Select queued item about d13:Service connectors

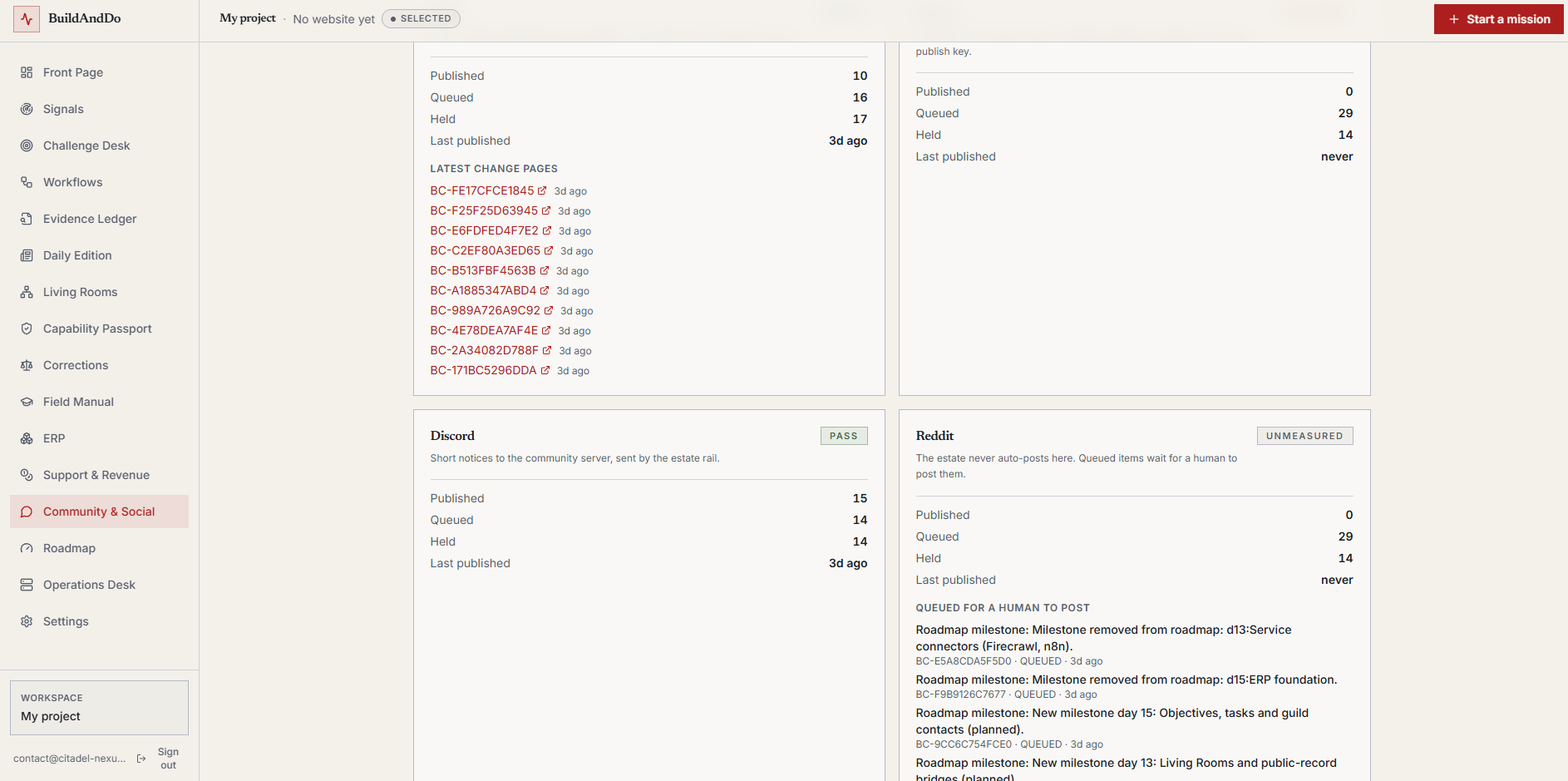[1104, 638]
